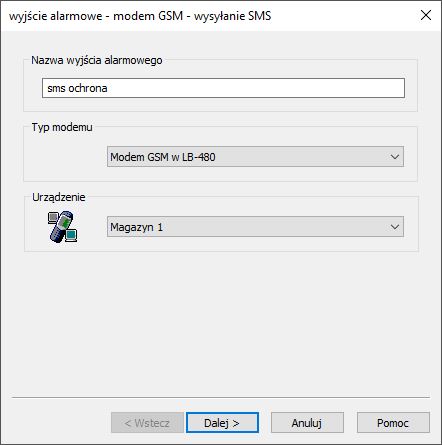Expand modem type list via its chevron arrow
Viewport: 442px width, 445px height.
point(395,157)
